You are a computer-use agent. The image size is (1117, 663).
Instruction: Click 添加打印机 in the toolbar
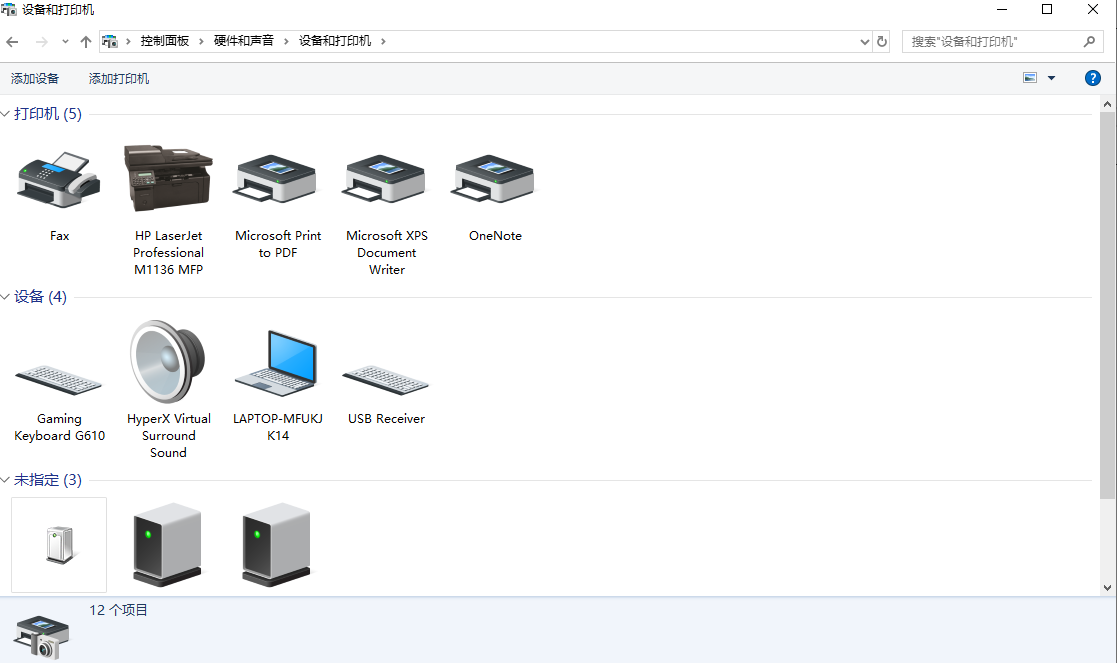pos(119,78)
